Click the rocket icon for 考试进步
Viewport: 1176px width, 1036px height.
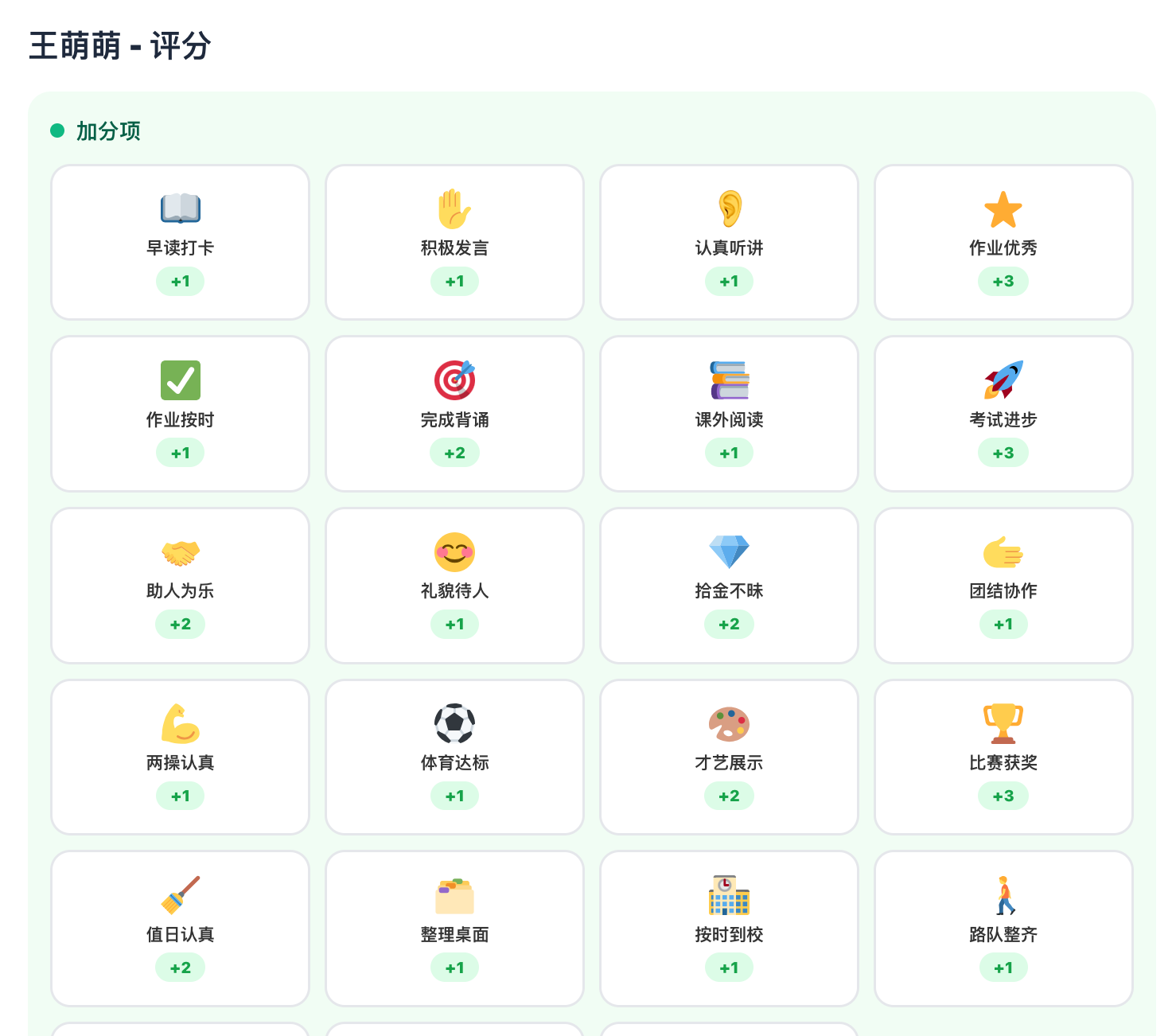click(1003, 380)
